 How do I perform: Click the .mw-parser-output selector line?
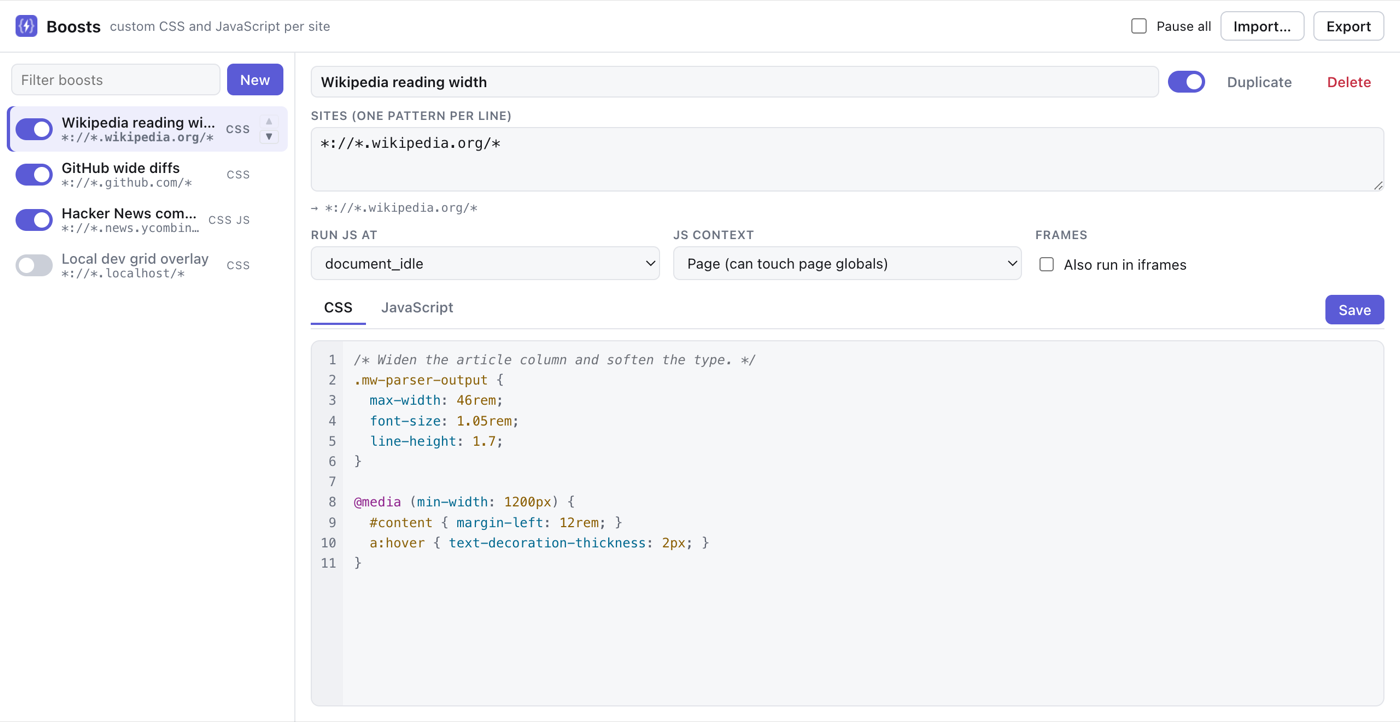(x=428, y=380)
